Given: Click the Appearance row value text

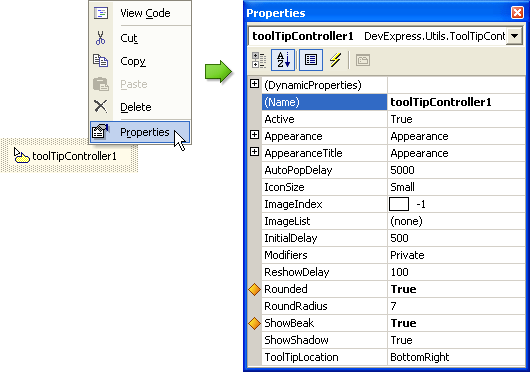Looking at the screenshot, I should pos(419,136).
